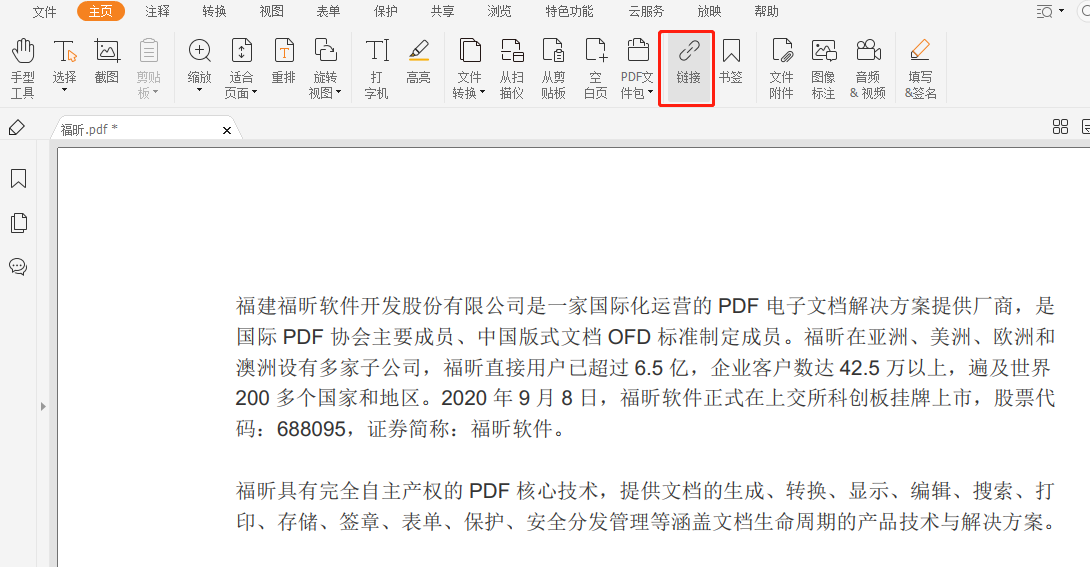Open the 填写&签名 fill and sign tool
The height and width of the screenshot is (567, 1090).
point(920,68)
